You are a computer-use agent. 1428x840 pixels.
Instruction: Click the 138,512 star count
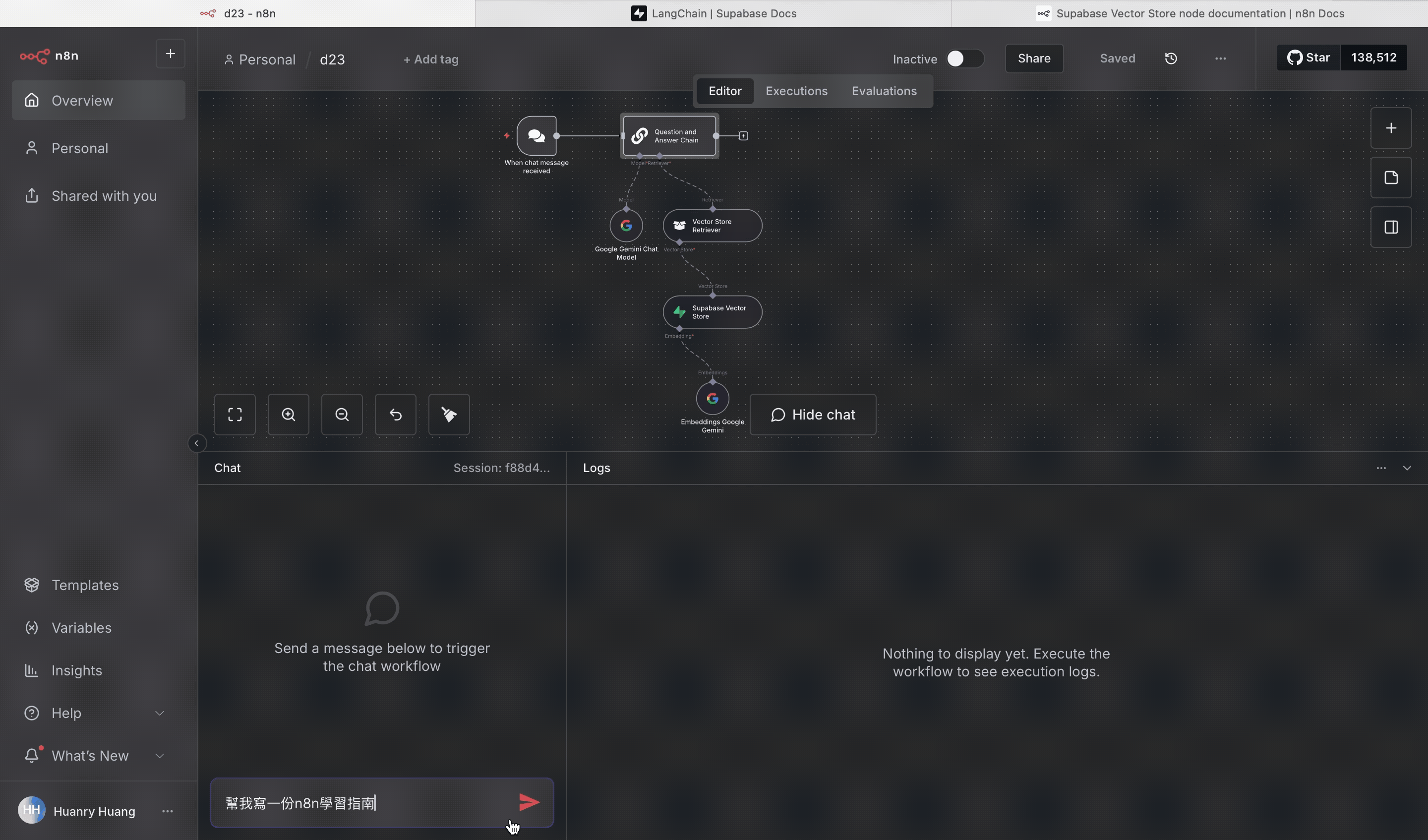pos(1373,57)
